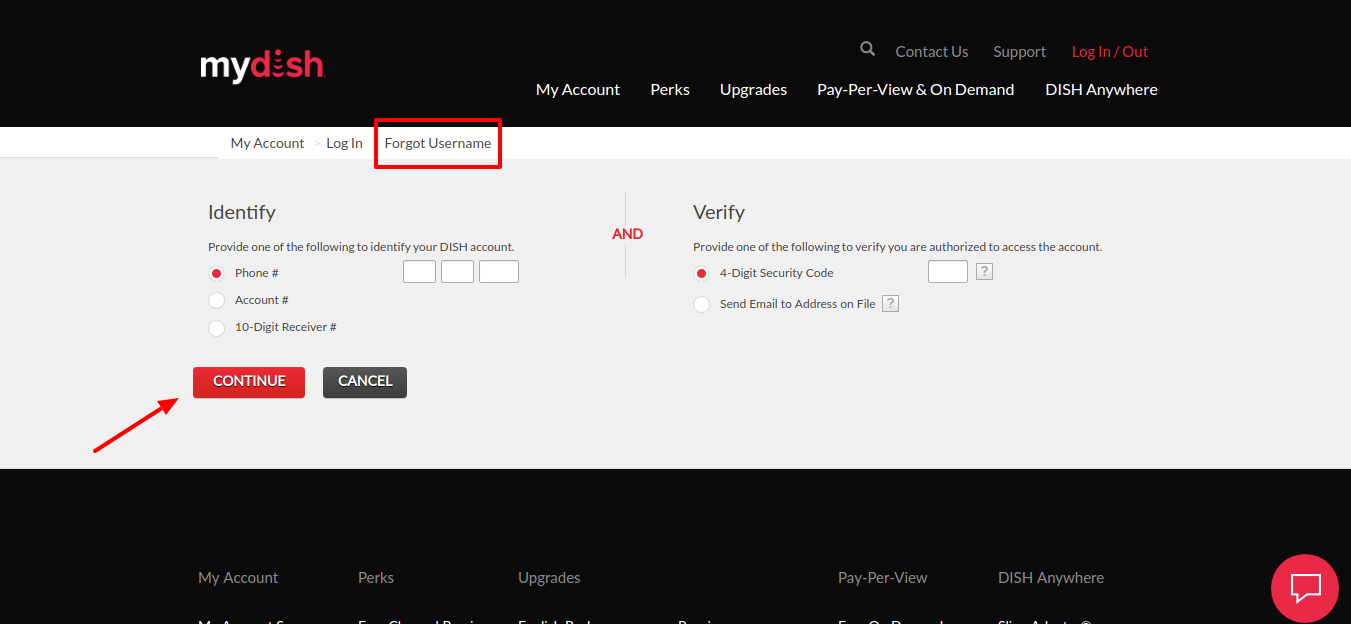1351x624 pixels.
Task: Click the Identify section heading
Action: click(x=242, y=213)
